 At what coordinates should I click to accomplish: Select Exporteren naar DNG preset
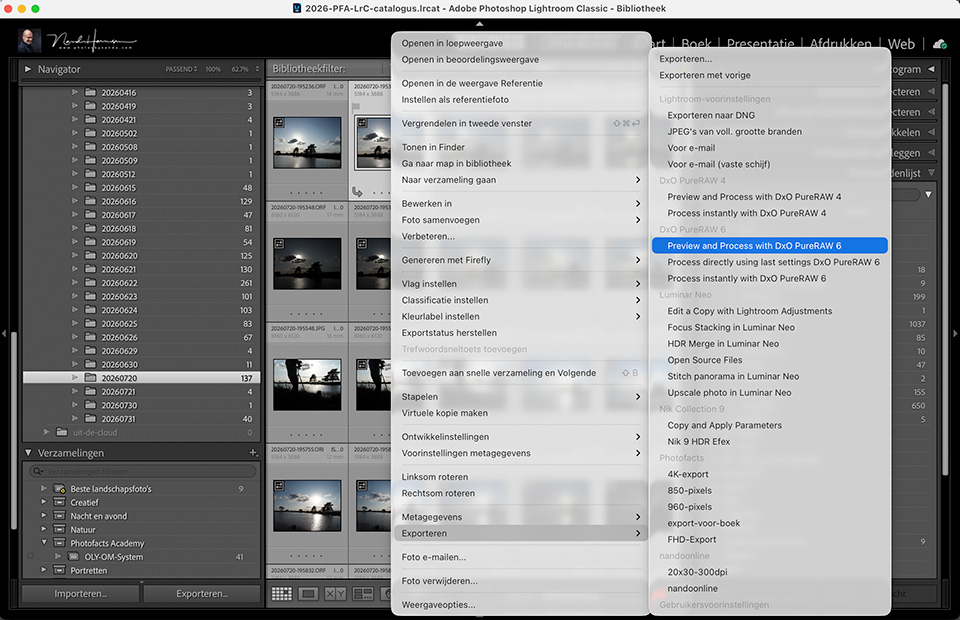click(770, 115)
